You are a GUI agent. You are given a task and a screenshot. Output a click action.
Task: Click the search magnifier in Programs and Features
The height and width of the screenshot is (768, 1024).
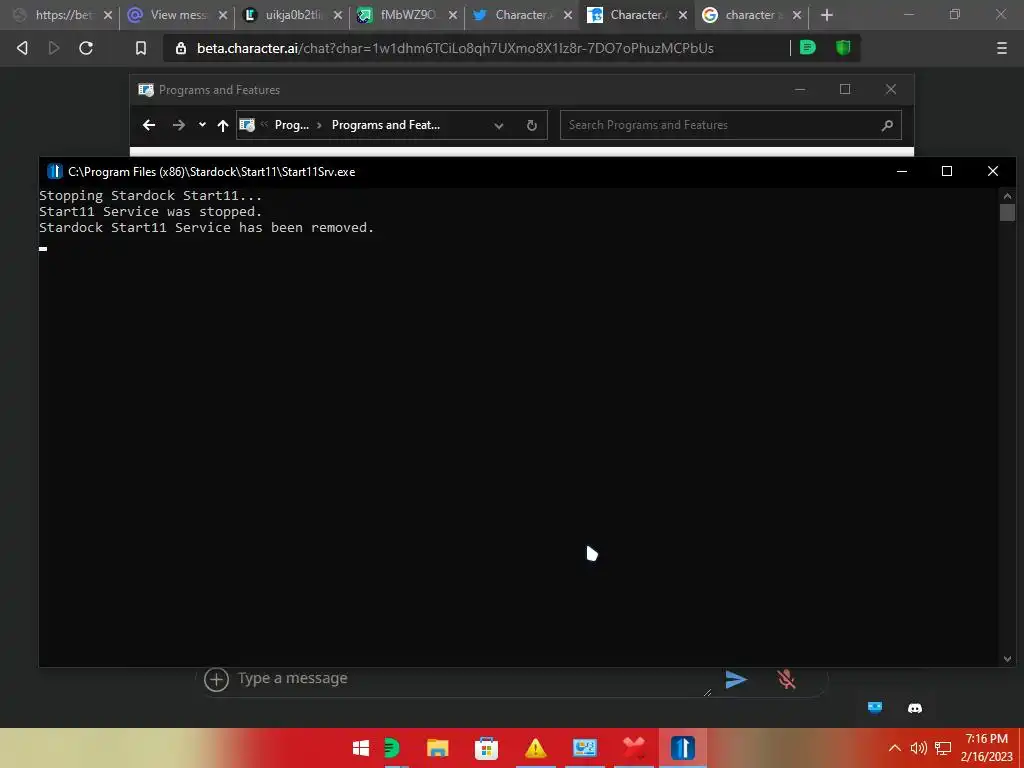click(x=887, y=125)
